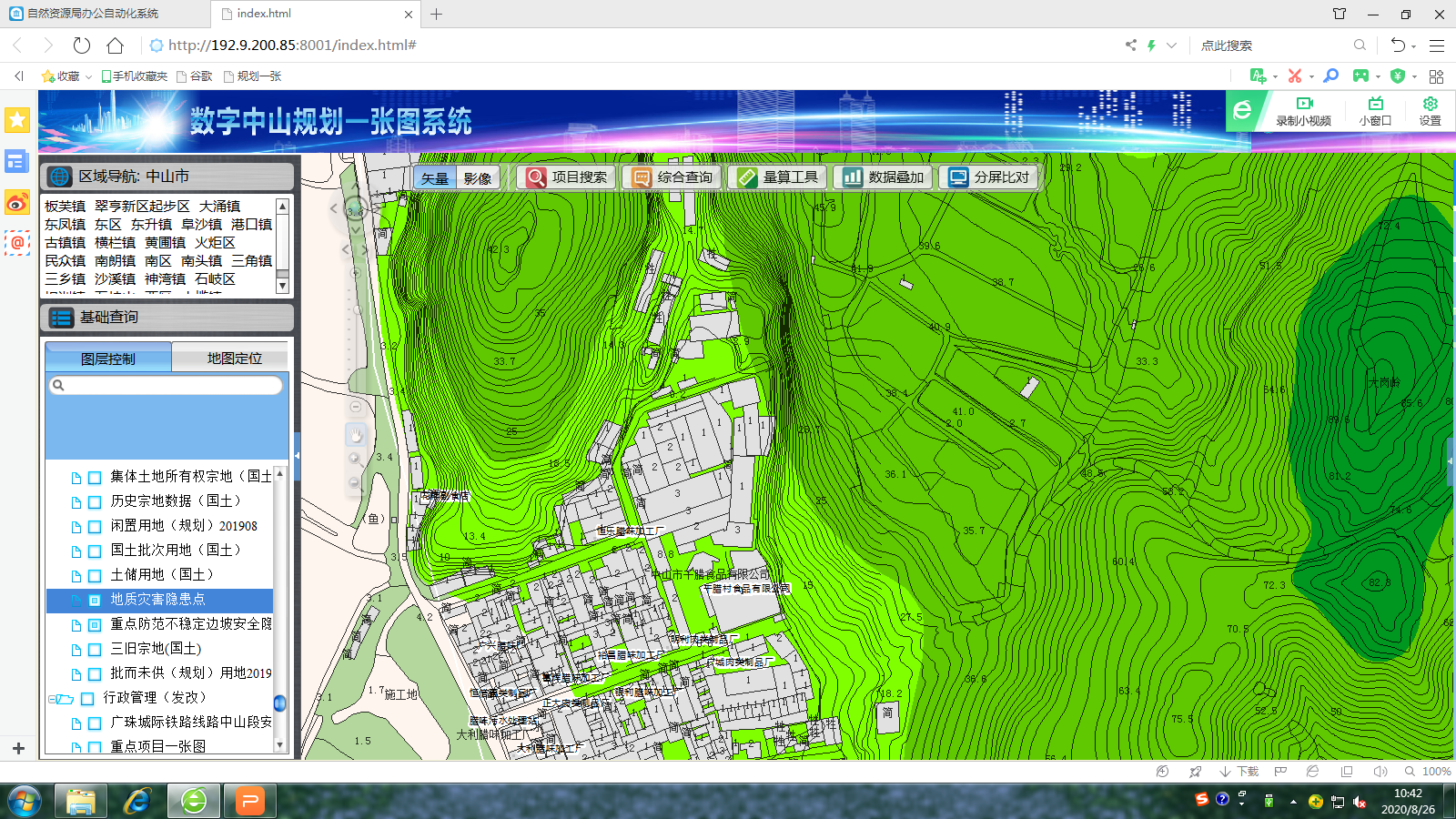Navigate to 古镇镇 in the region list

(66, 242)
